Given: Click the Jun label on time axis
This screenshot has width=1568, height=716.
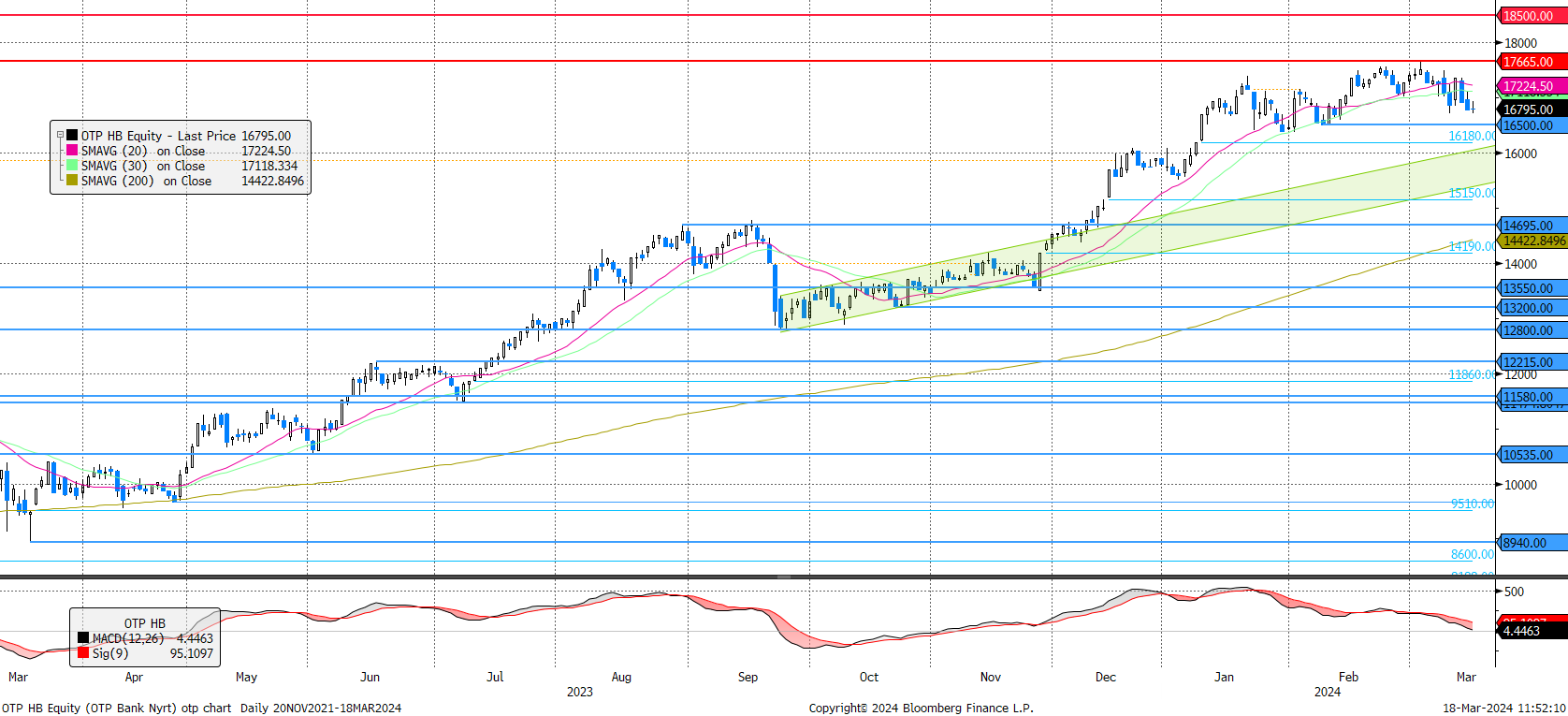Looking at the screenshot, I should [x=370, y=677].
